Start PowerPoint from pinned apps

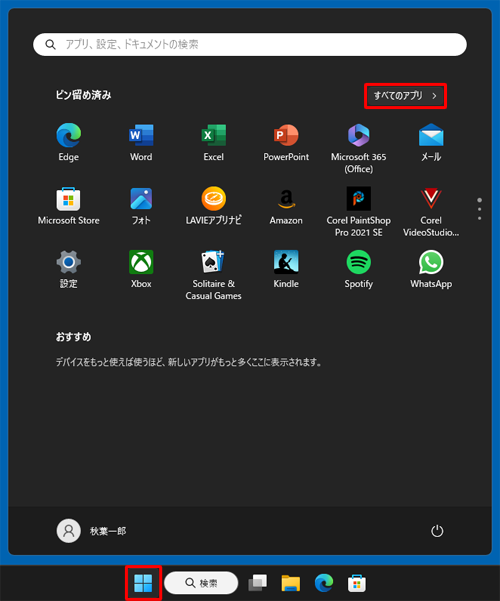[286, 142]
